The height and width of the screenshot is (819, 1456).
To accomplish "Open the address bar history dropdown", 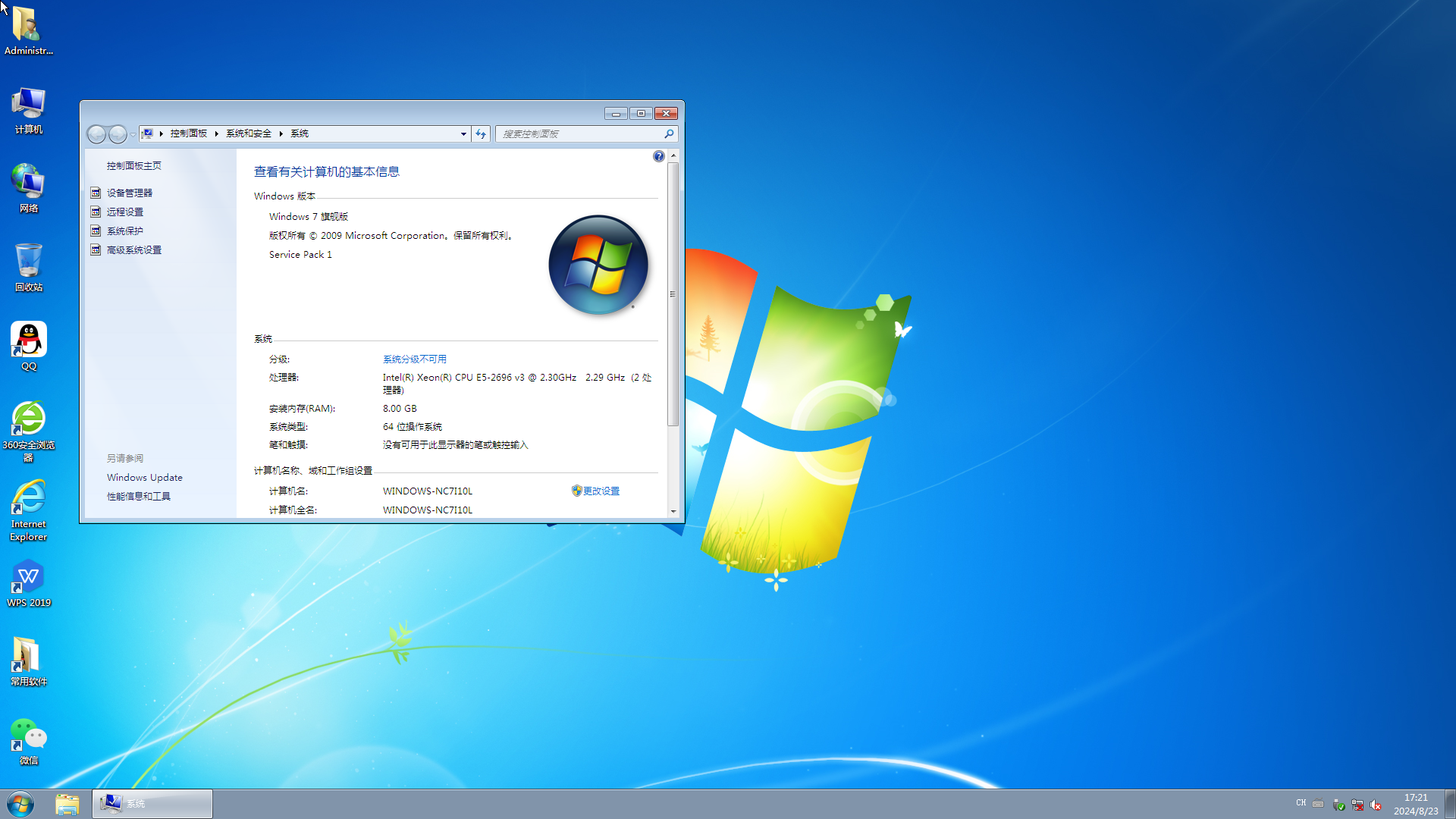I will pyautogui.click(x=463, y=133).
